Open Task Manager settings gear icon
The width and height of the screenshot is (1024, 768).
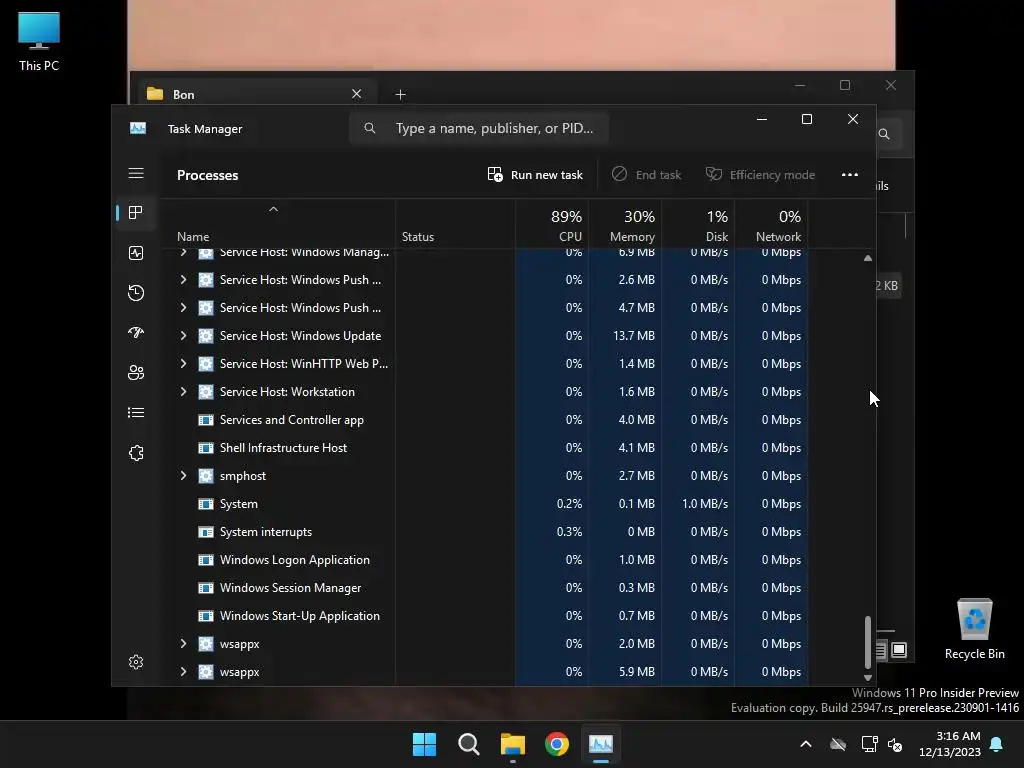tap(136, 662)
